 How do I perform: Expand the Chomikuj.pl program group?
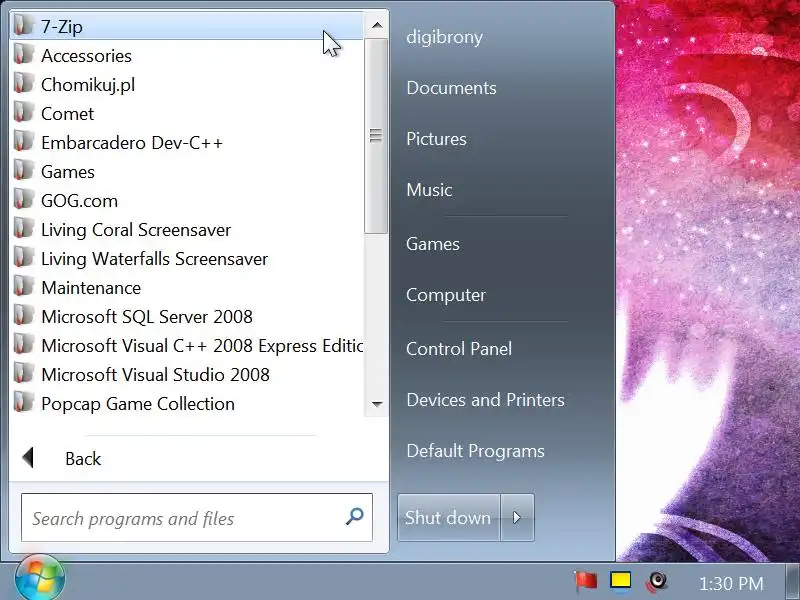point(187,84)
